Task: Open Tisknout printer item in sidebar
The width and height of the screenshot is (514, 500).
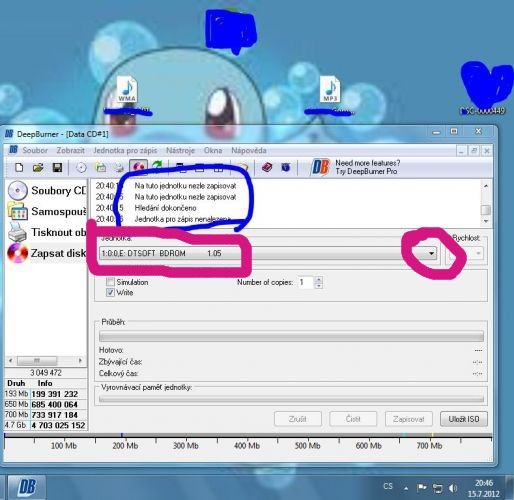Action: (x=46, y=232)
